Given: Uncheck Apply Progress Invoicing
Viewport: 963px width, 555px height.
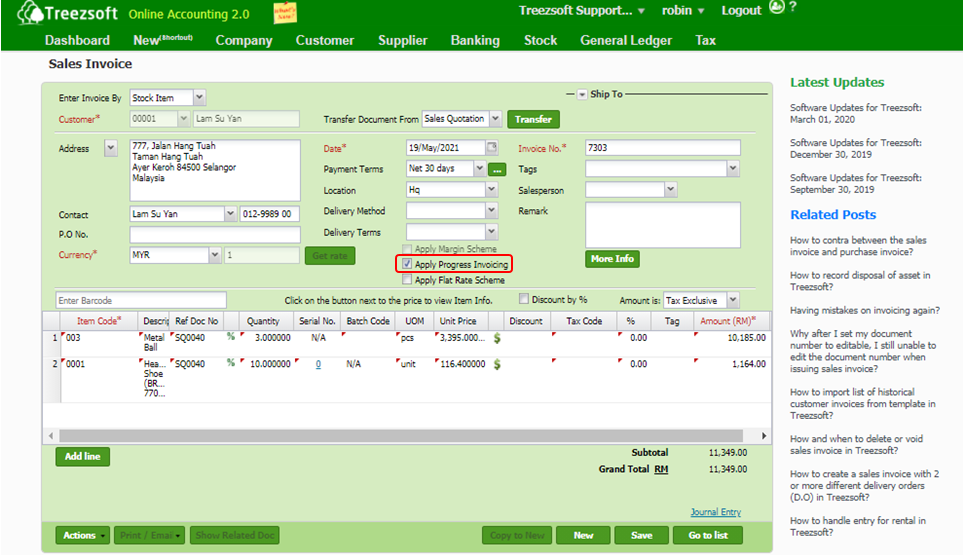Looking at the screenshot, I should click(407, 264).
